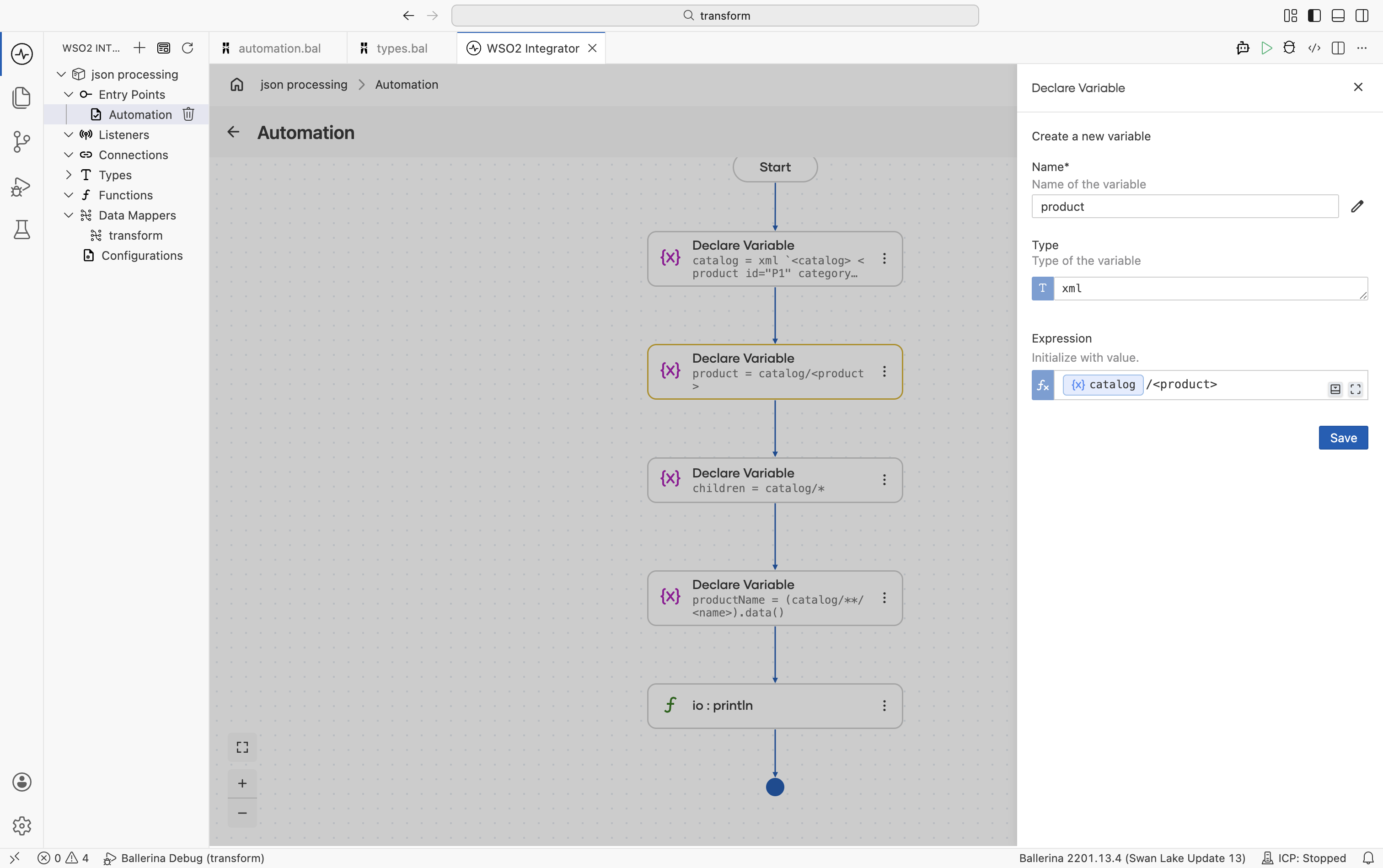
Task: Toggle the secondary side bar
Action: tap(1362, 16)
